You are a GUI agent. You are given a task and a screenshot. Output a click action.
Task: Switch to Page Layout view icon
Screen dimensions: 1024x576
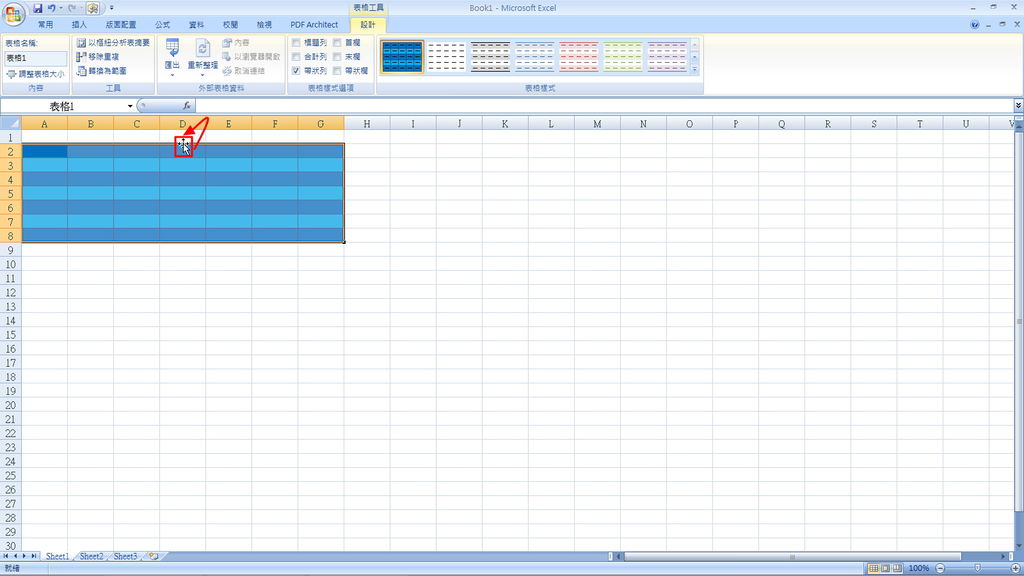click(886, 568)
